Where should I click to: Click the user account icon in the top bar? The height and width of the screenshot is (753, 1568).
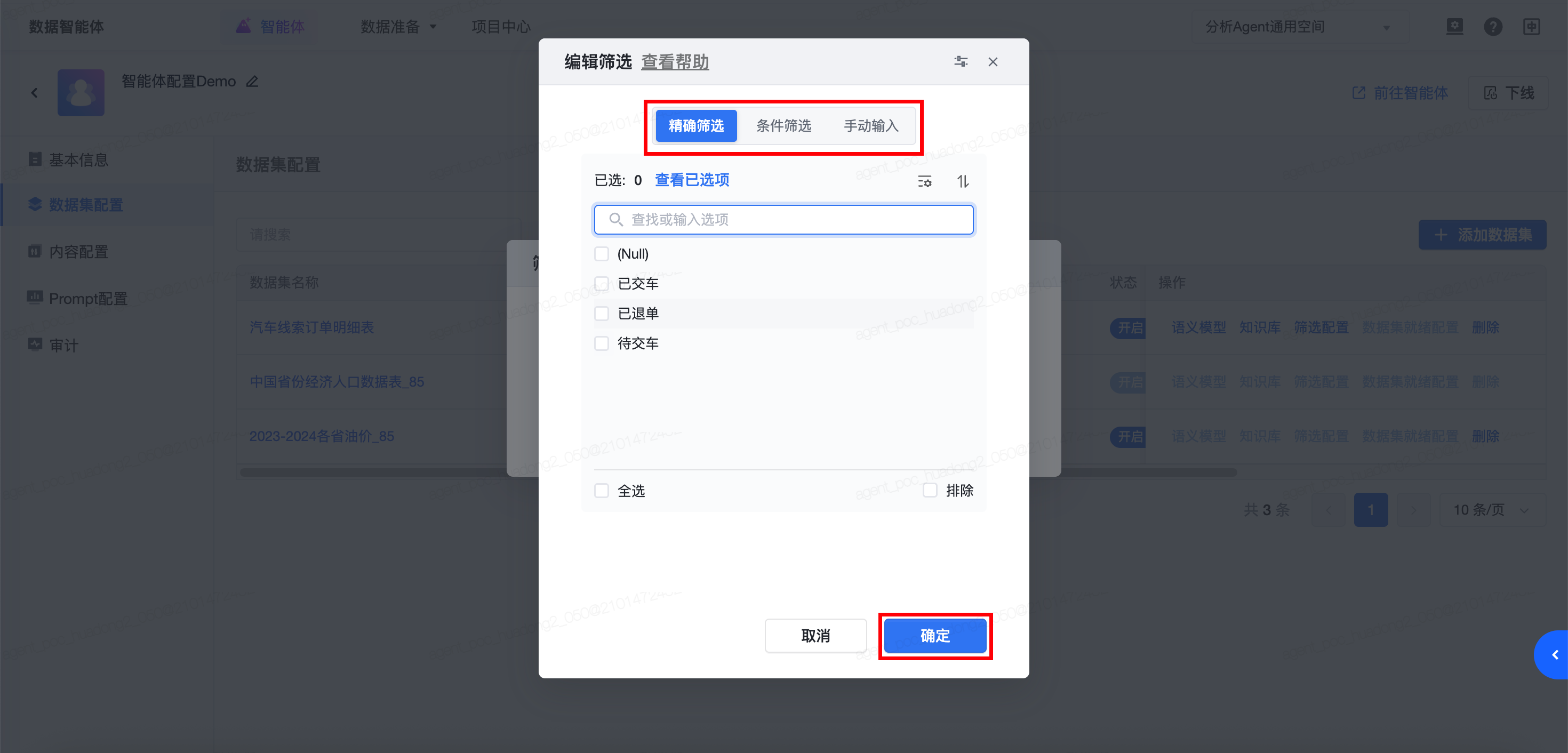(1455, 27)
